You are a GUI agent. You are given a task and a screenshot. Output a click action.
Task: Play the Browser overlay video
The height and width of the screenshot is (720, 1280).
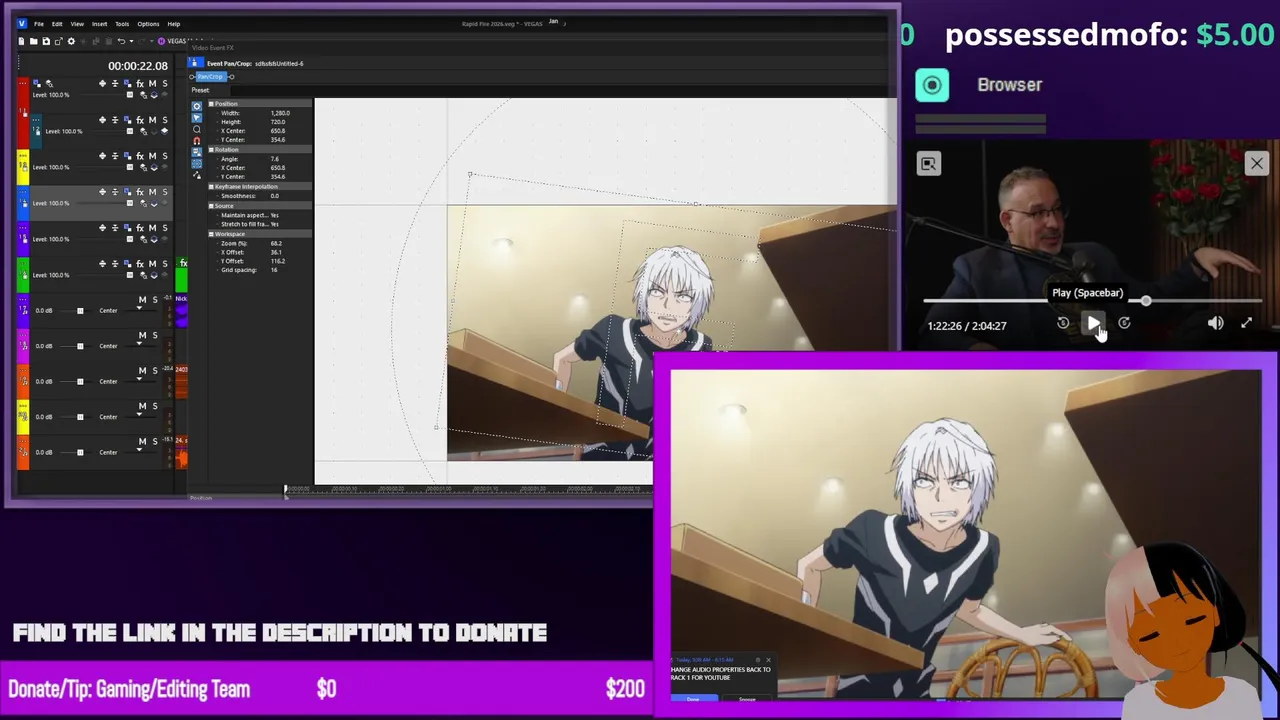(1093, 324)
